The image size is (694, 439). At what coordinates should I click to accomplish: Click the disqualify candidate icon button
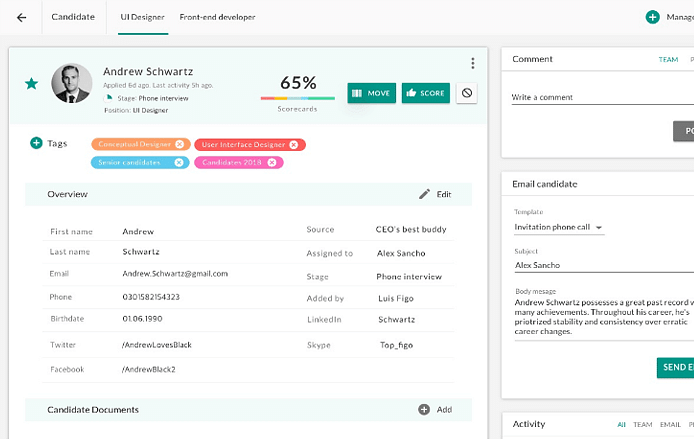click(x=466, y=93)
